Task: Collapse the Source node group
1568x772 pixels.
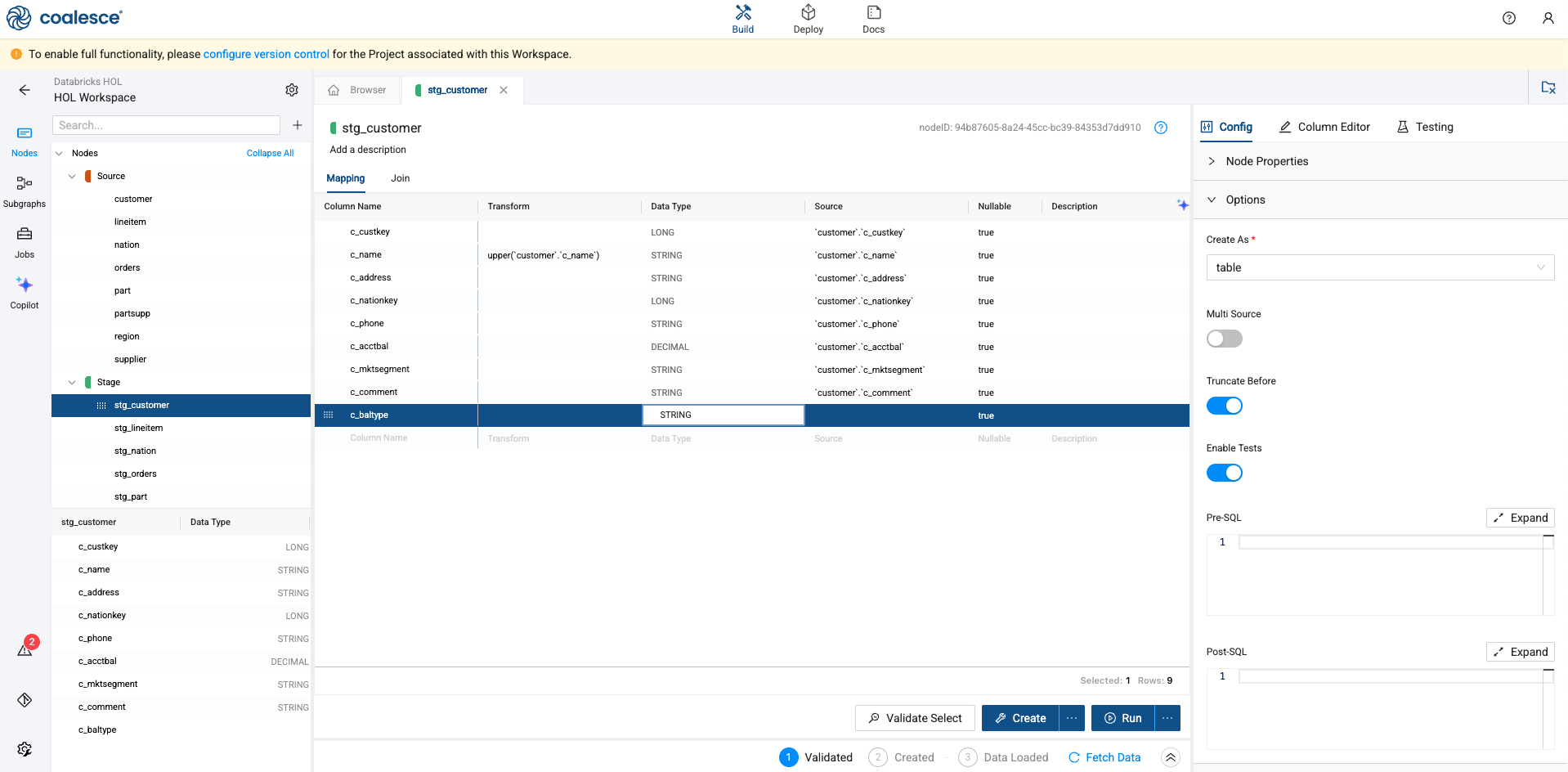Action: point(72,176)
